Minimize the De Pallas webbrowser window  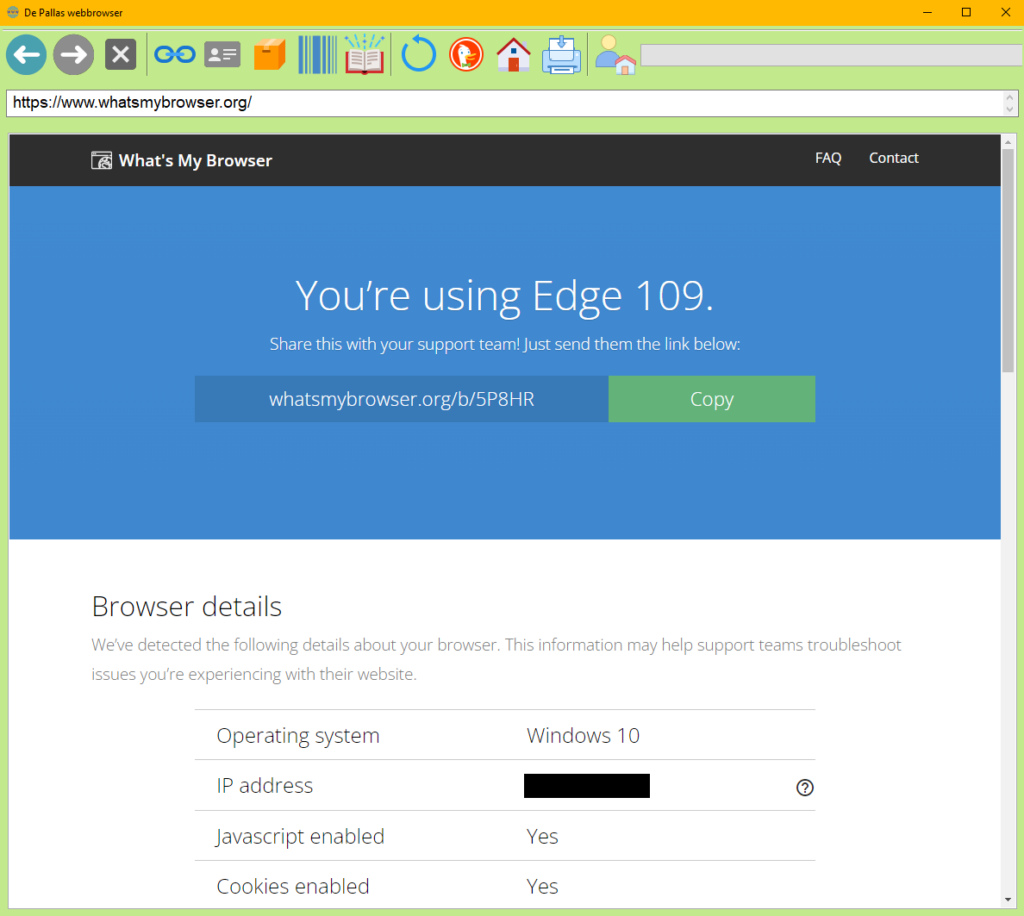click(927, 12)
